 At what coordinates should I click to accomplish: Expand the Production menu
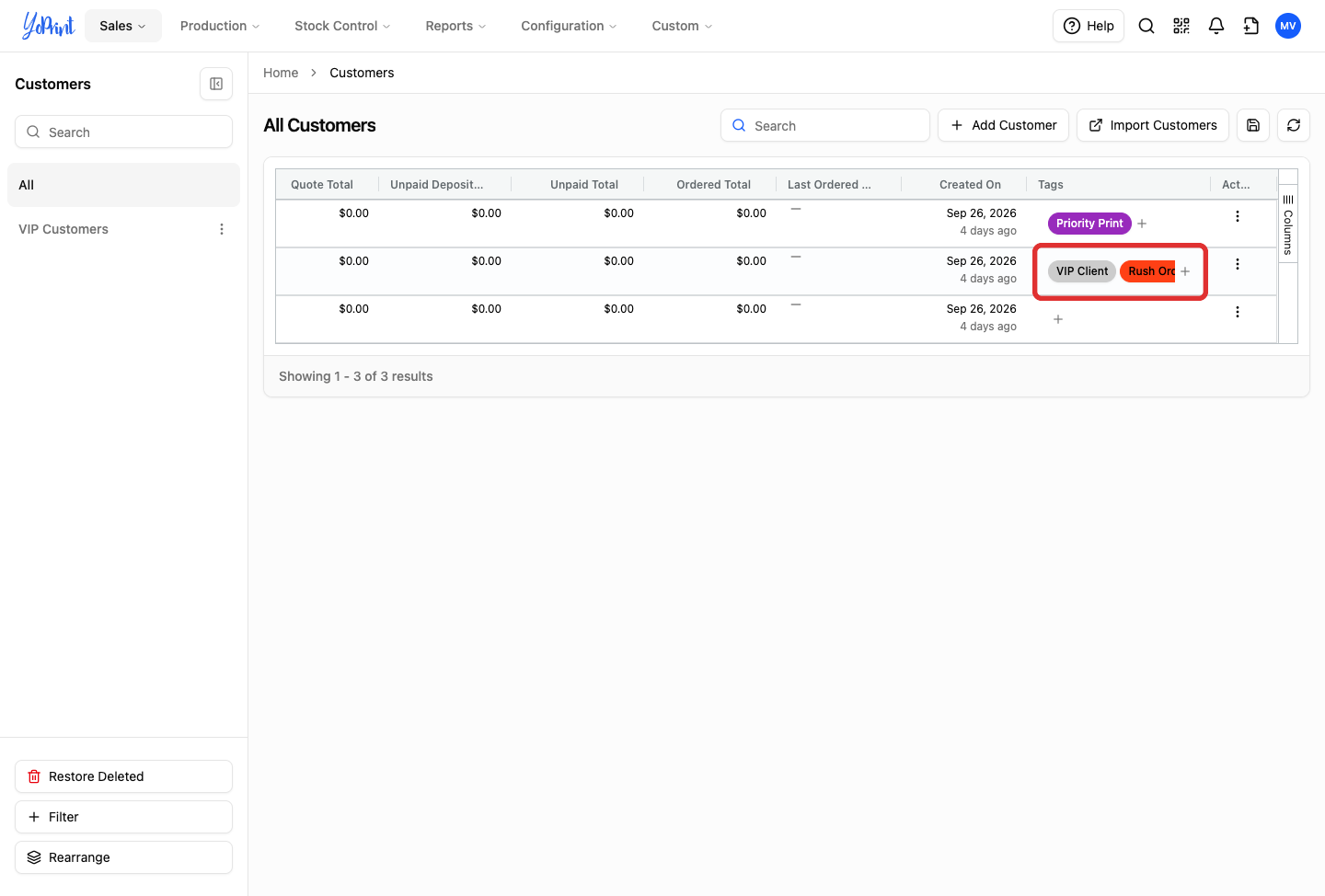pos(220,26)
